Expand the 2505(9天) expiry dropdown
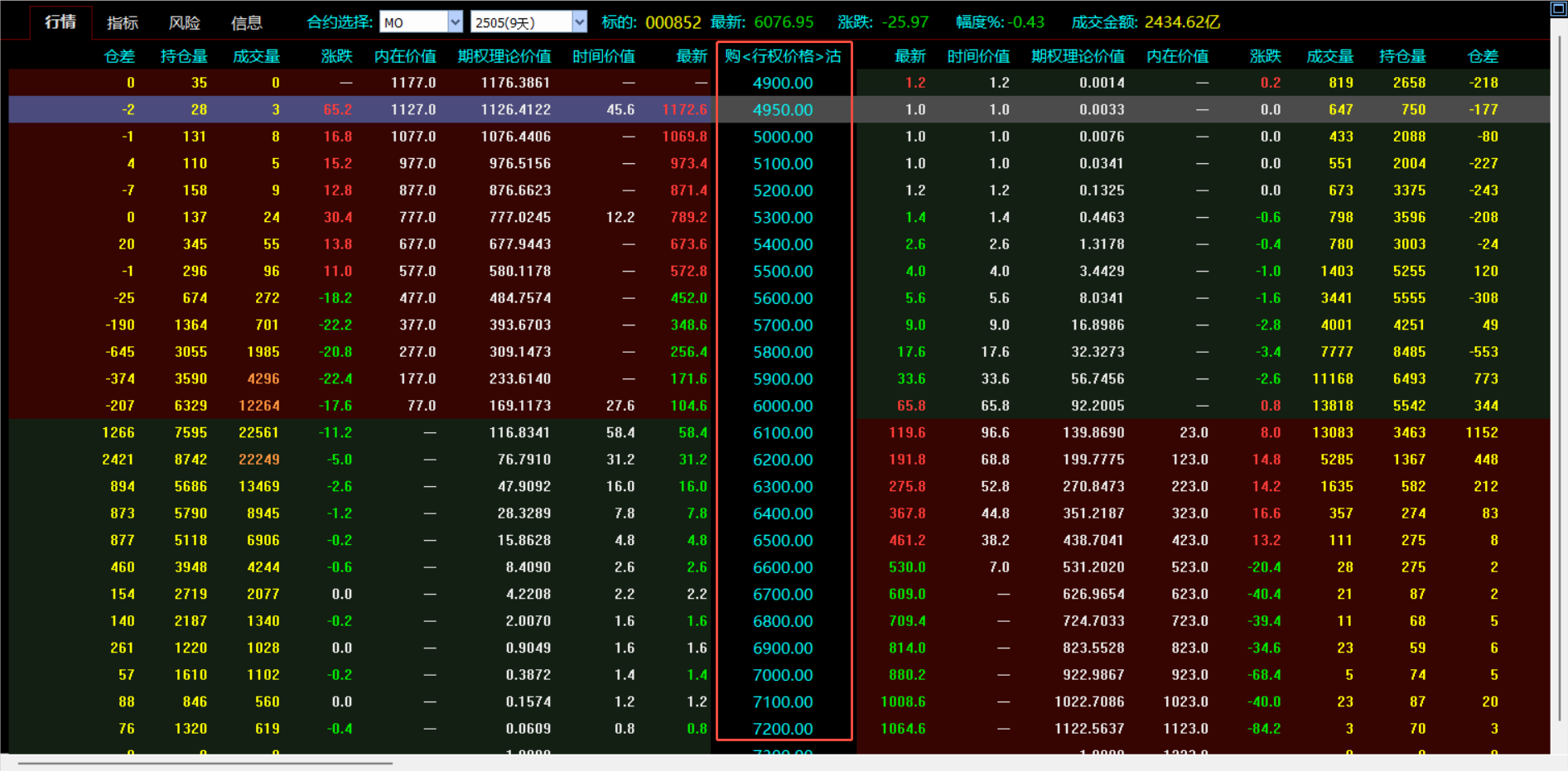The height and width of the screenshot is (771, 1568). pos(579,22)
